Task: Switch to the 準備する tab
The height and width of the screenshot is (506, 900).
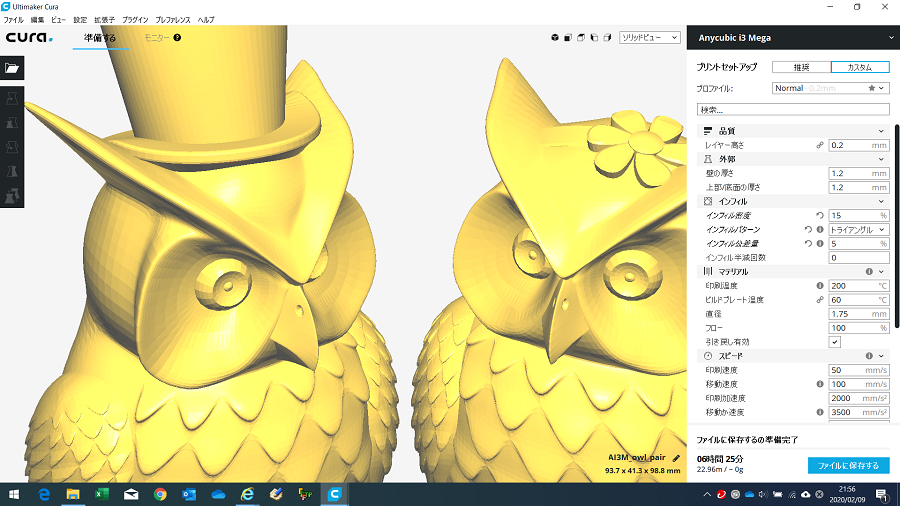Action: click(x=100, y=38)
